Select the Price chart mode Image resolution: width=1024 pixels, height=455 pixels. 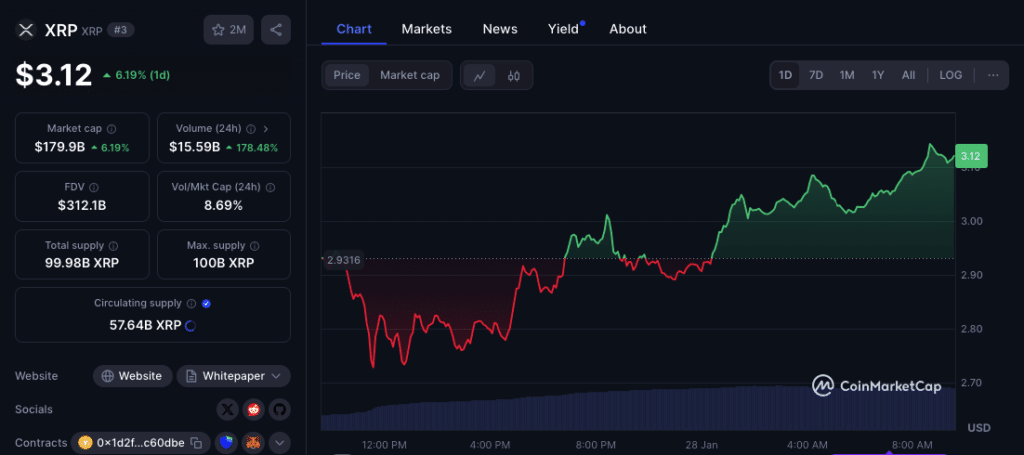pyautogui.click(x=347, y=75)
